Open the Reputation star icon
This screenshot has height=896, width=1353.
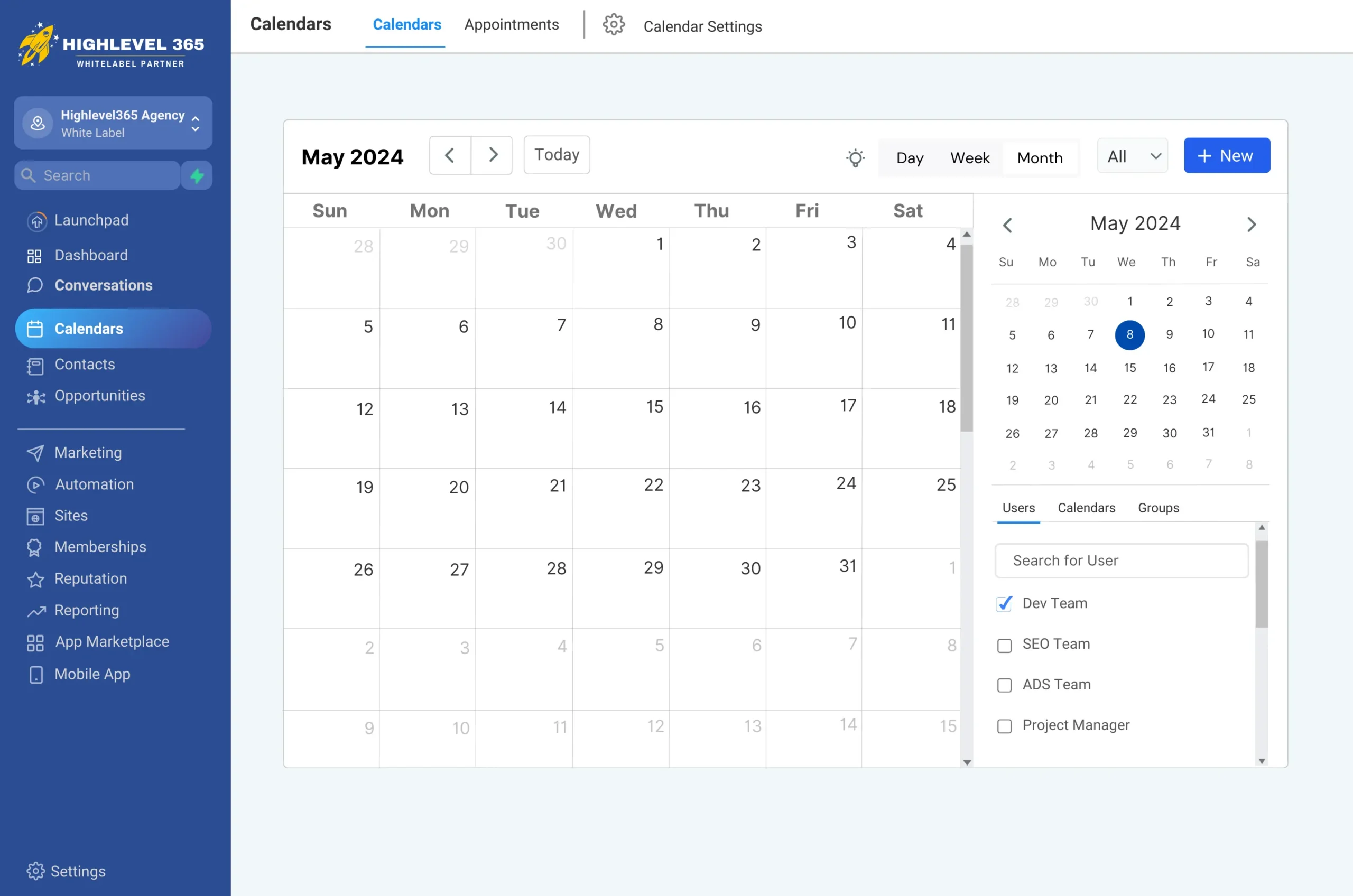(x=35, y=580)
